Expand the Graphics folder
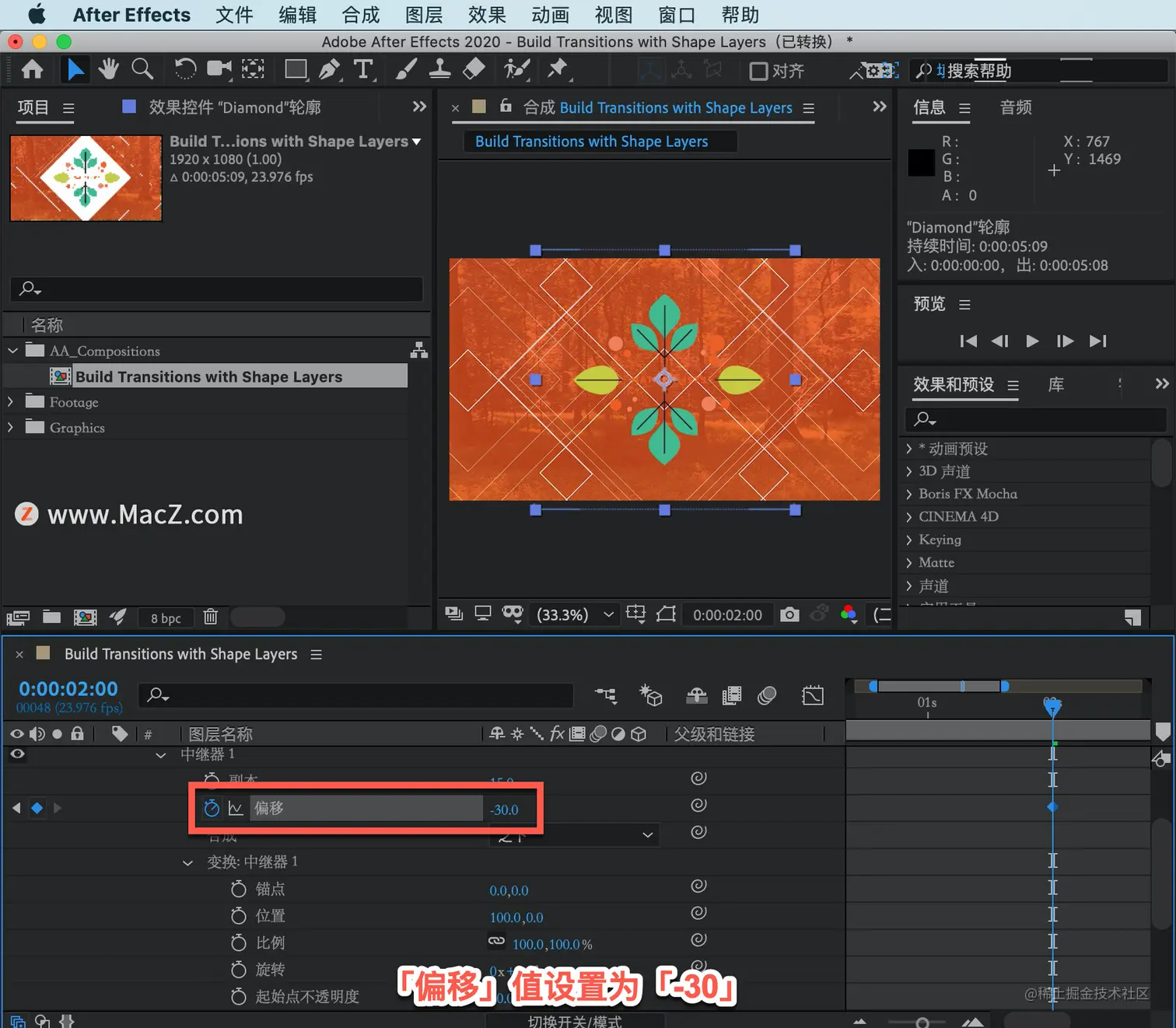1176x1028 pixels. pos(11,428)
